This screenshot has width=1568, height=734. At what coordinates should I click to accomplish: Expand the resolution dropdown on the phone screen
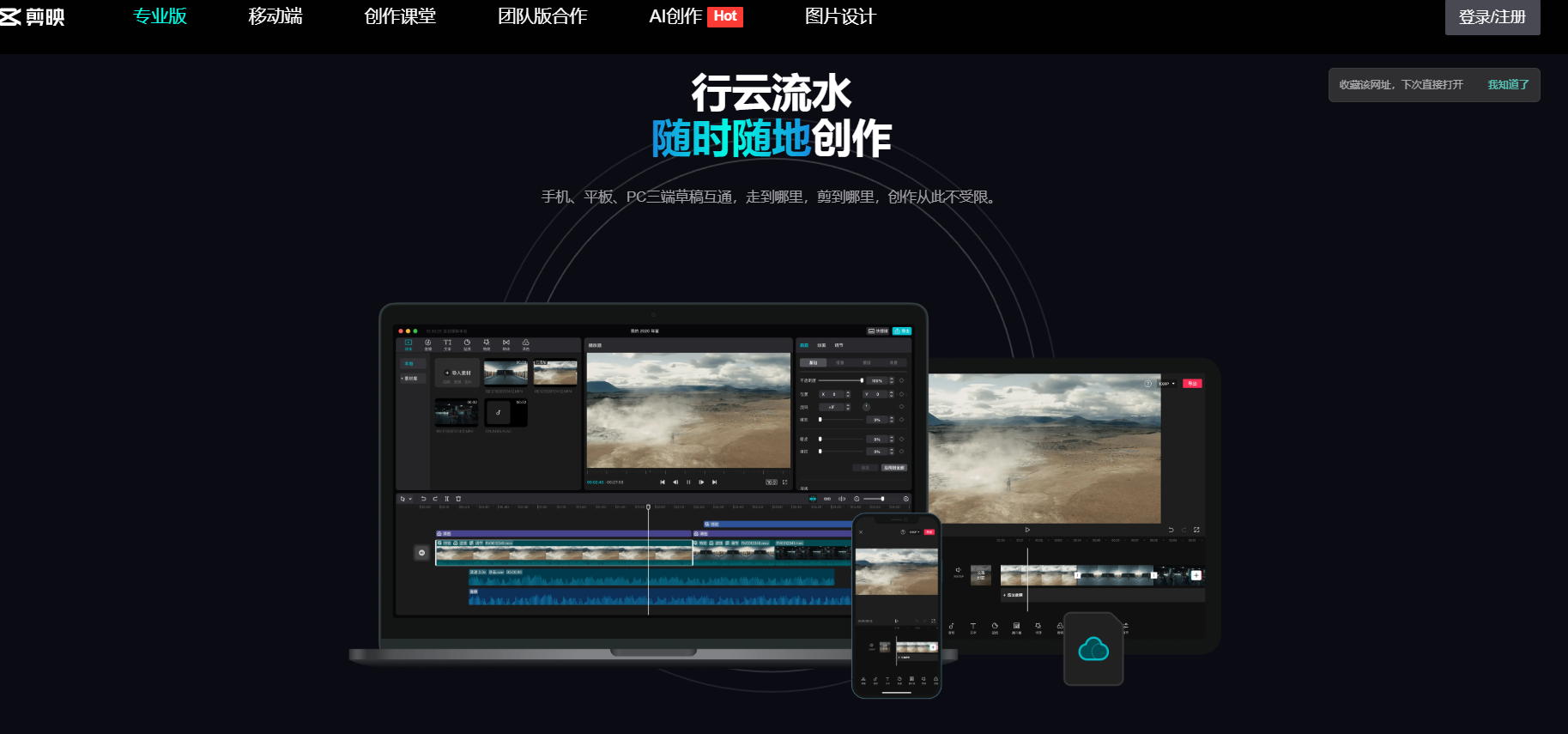915,532
